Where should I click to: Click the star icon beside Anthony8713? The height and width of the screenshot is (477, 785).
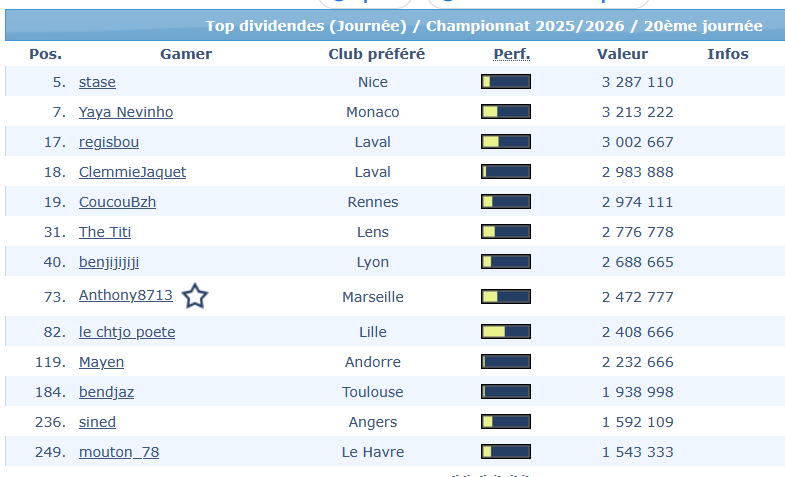[x=195, y=296]
